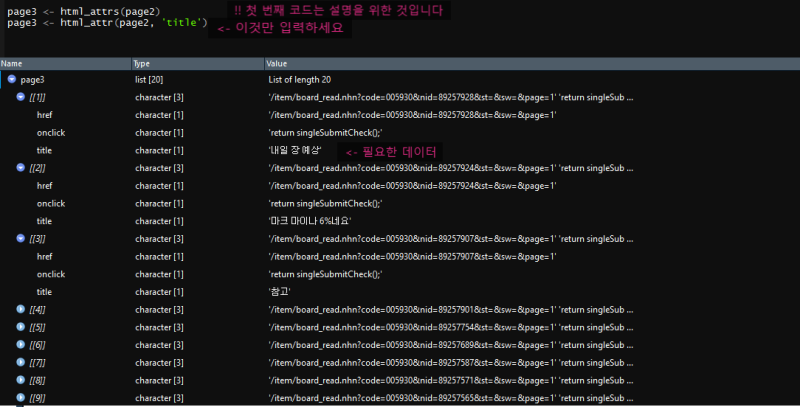The height and width of the screenshot is (407, 800).
Task: Select the onclick row under [[3]]
Action: [400, 274]
